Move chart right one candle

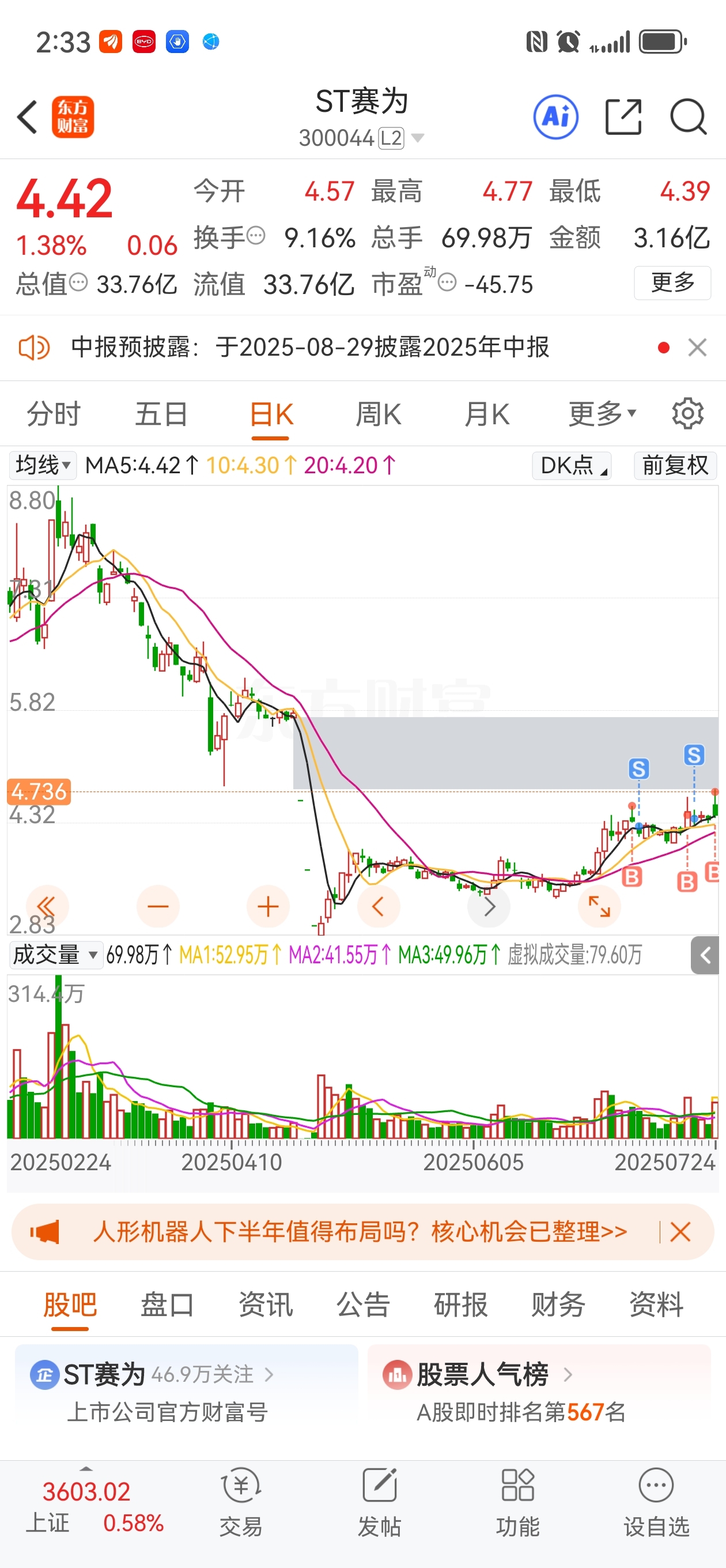tap(489, 906)
